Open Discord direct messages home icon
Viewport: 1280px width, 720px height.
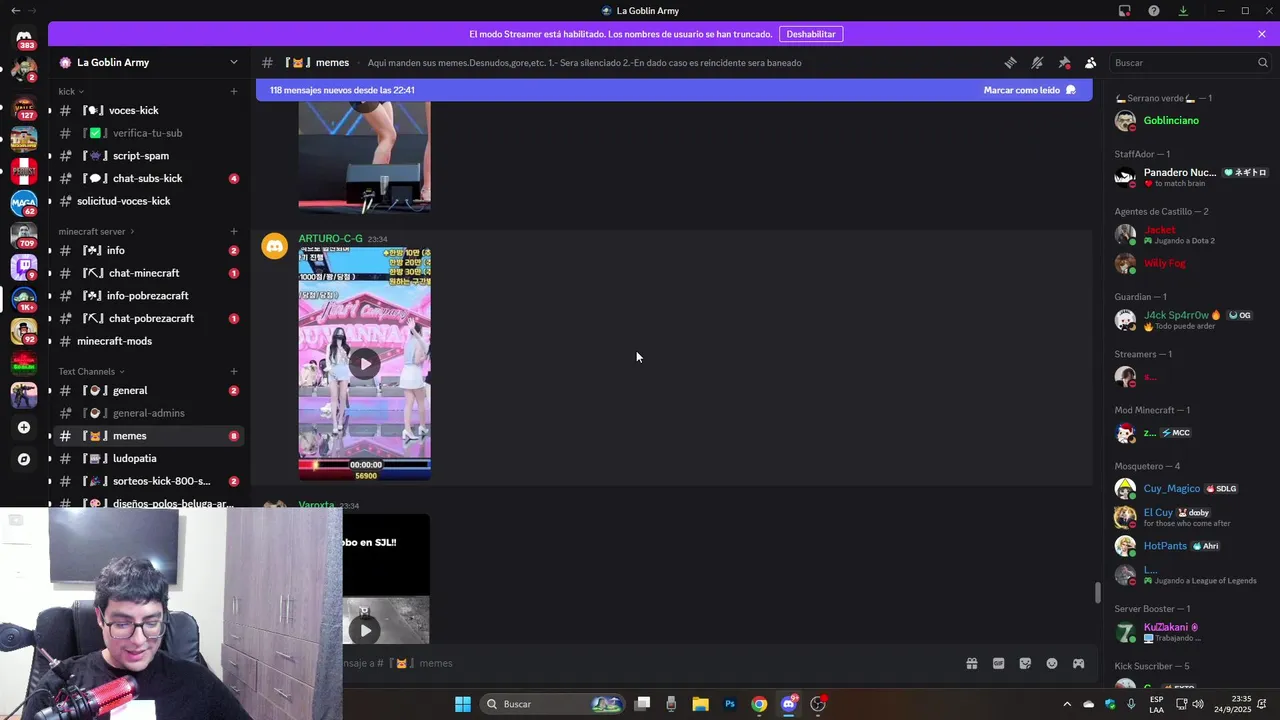coord(24,36)
